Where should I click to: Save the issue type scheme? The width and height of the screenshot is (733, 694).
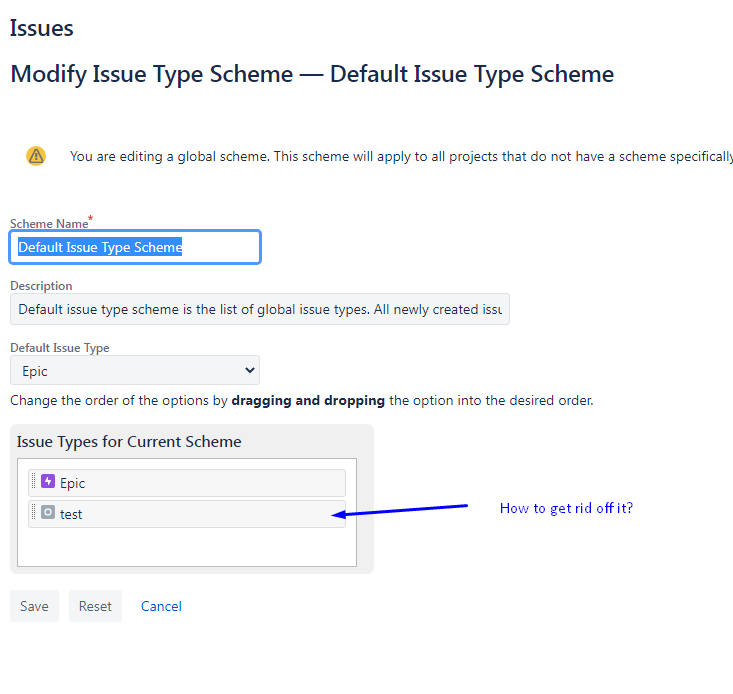pyautogui.click(x=35, y=606)
